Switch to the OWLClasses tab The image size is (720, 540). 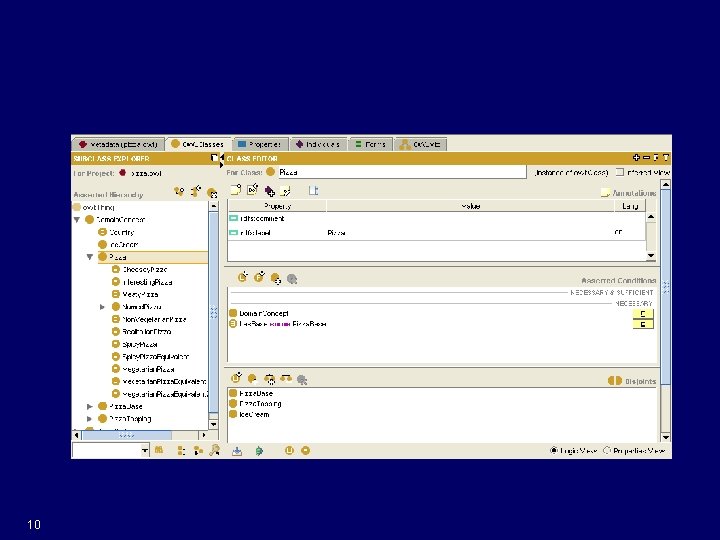(197, 144)
